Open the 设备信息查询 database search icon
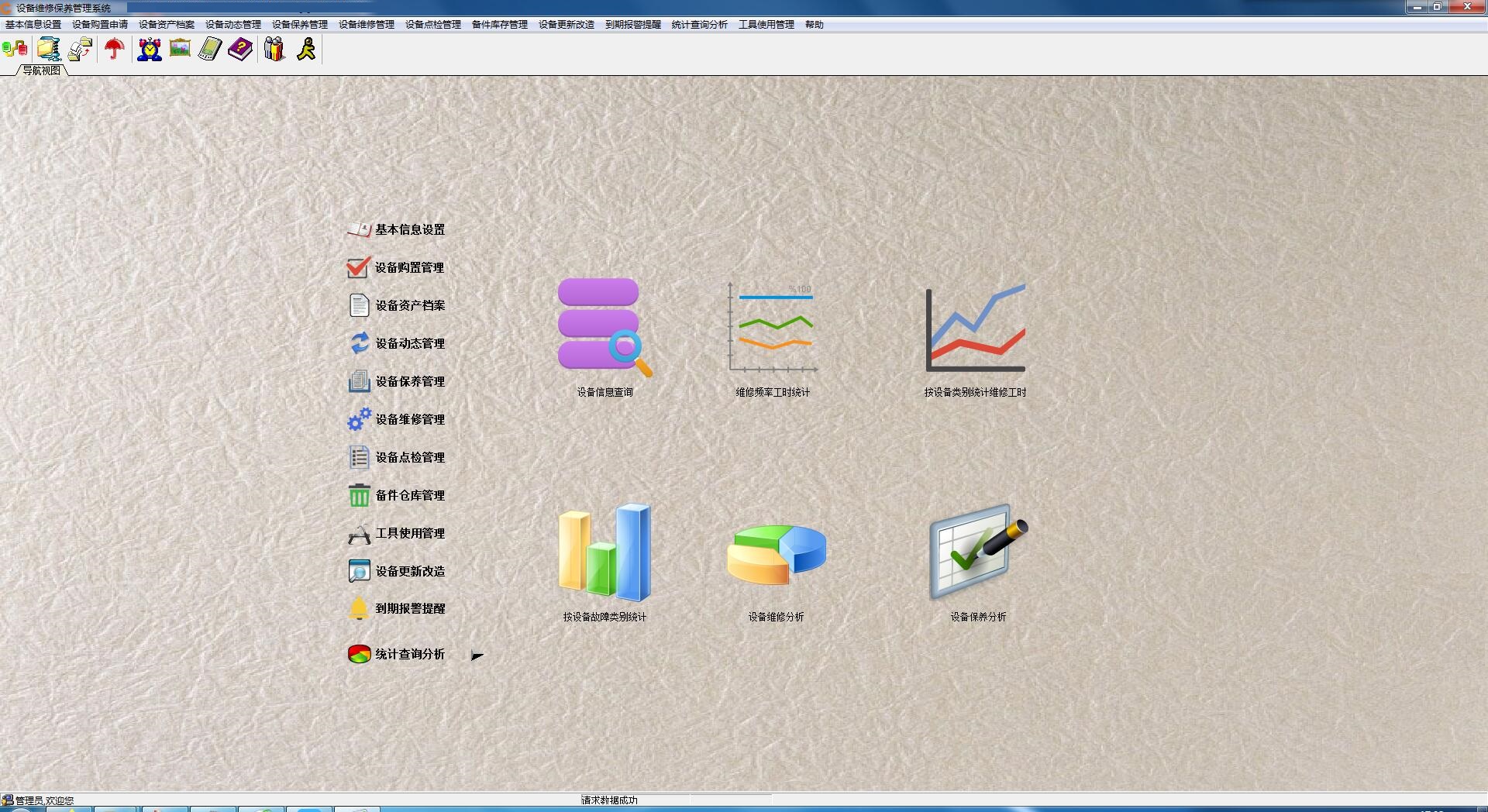Viewport: 1488px width, 812px height. [x=604, y=329]
